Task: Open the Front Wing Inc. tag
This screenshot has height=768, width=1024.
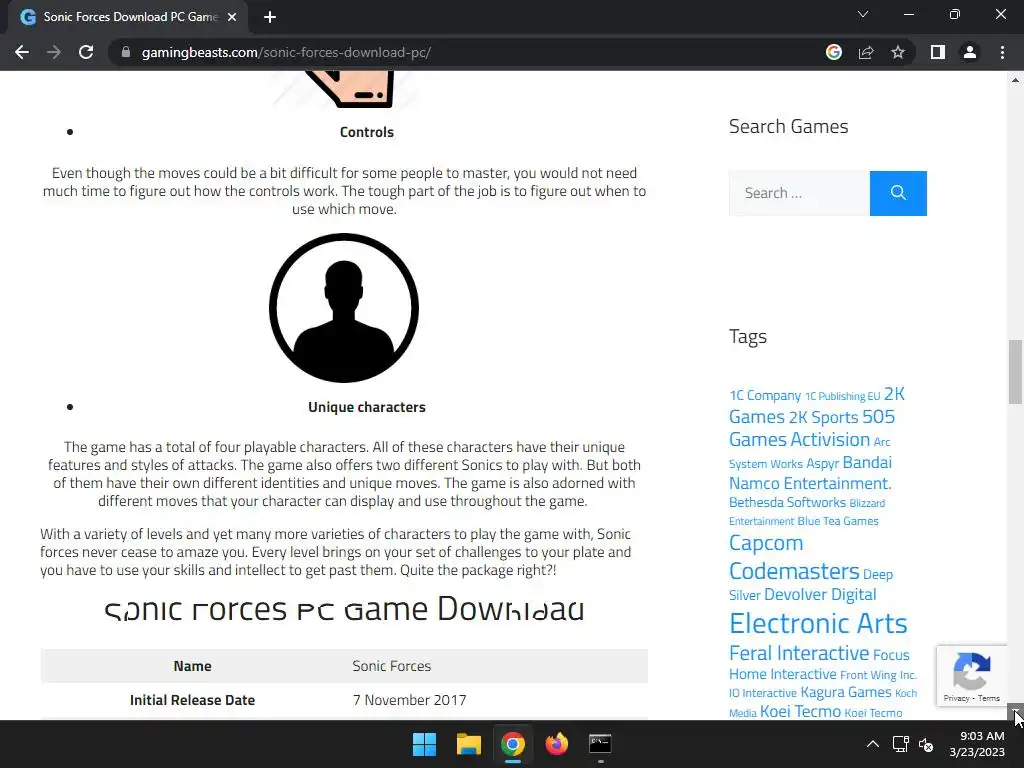Action: 878,675
